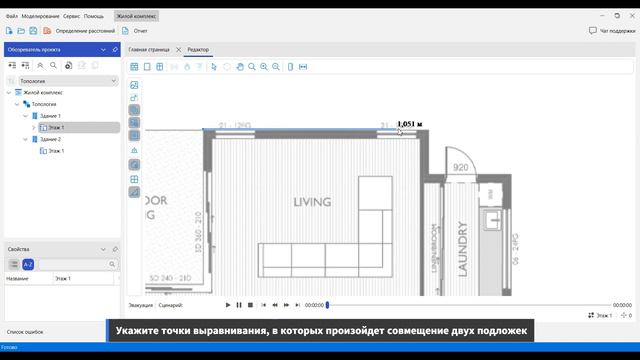
Task: Click the table grid view icon
Action: click(x=134, y=67)
